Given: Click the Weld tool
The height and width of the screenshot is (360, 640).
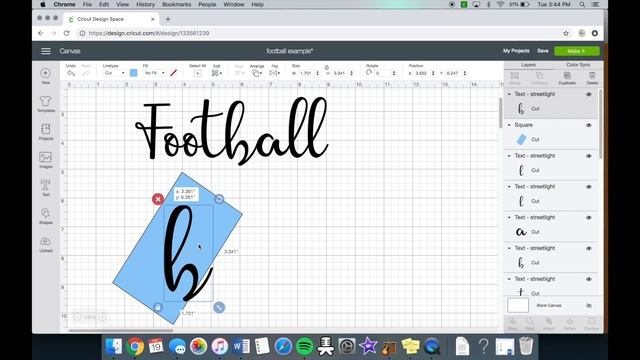Looking at the screenshot, I should click(530, 321).
